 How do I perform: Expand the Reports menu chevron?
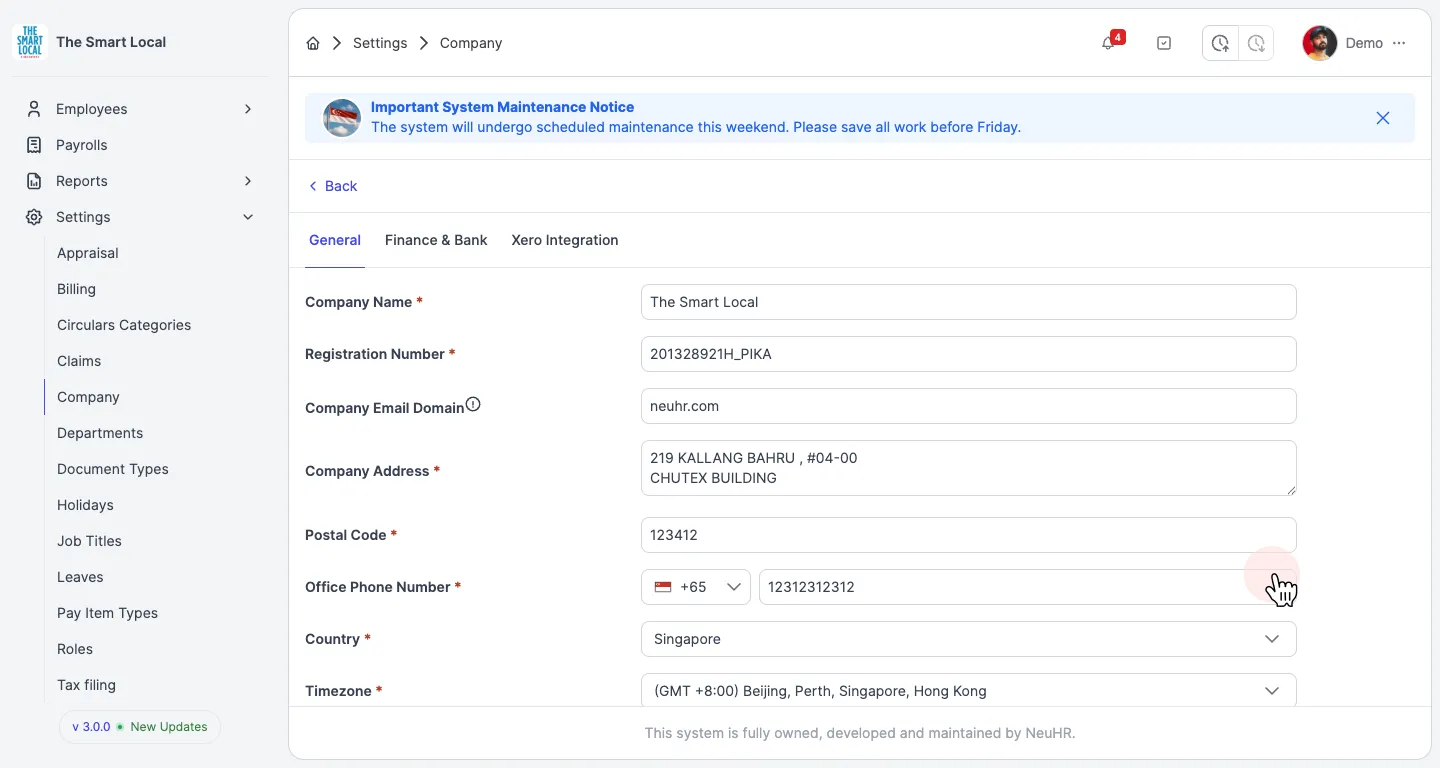248,181
